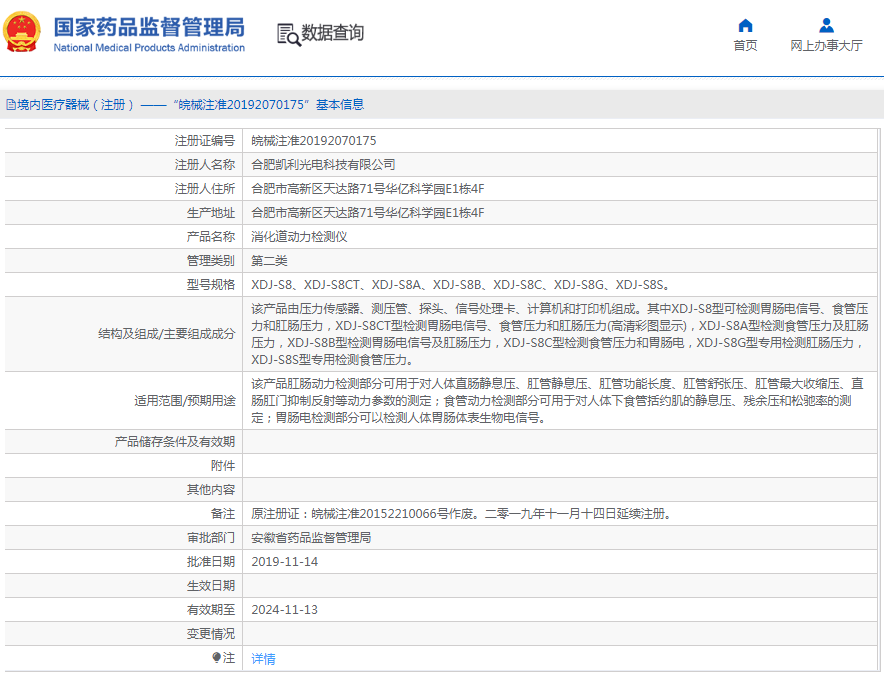Click the 国家药品监督管理局 site title
Screen dimensions: 884x674
point(148,27)
